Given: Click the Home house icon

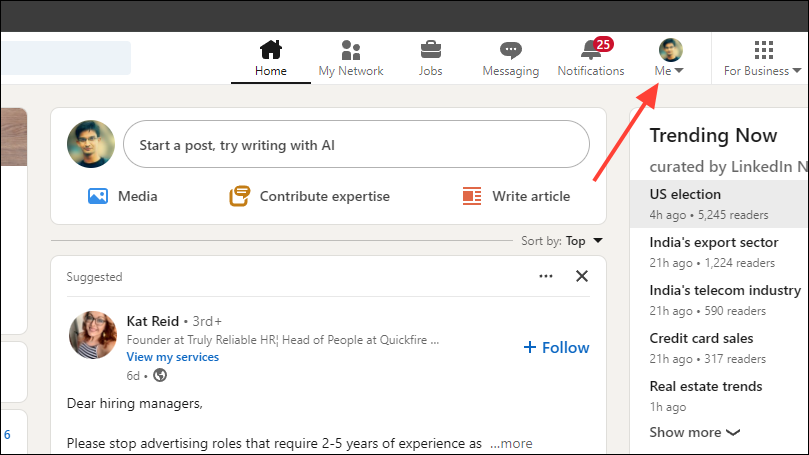Looking at the screenshot, I should click(x=271, y=50).
